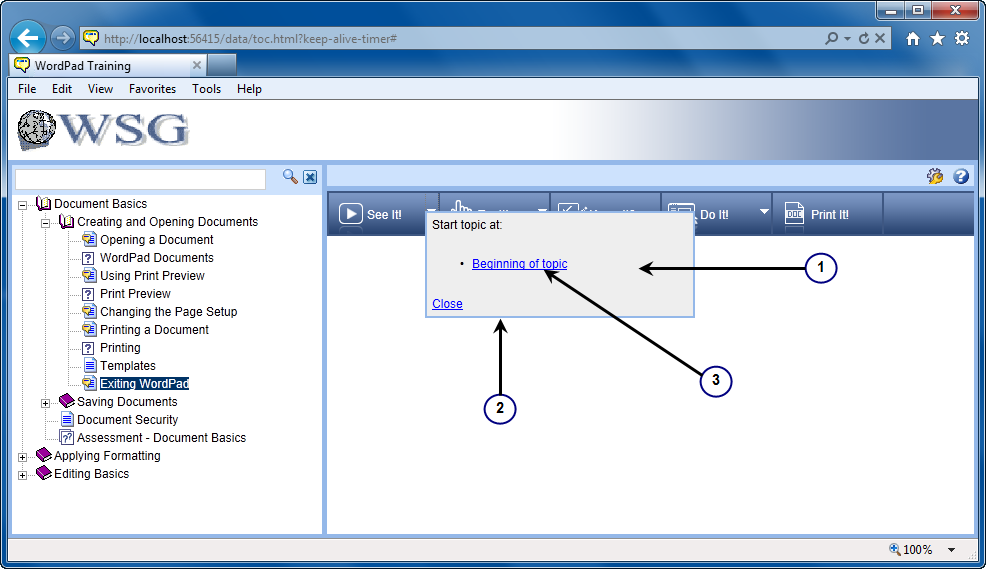The image size is (986, 569).
Task: Select the Printing a Document topic
Action: pyautogui.click(x=154, y=329)
